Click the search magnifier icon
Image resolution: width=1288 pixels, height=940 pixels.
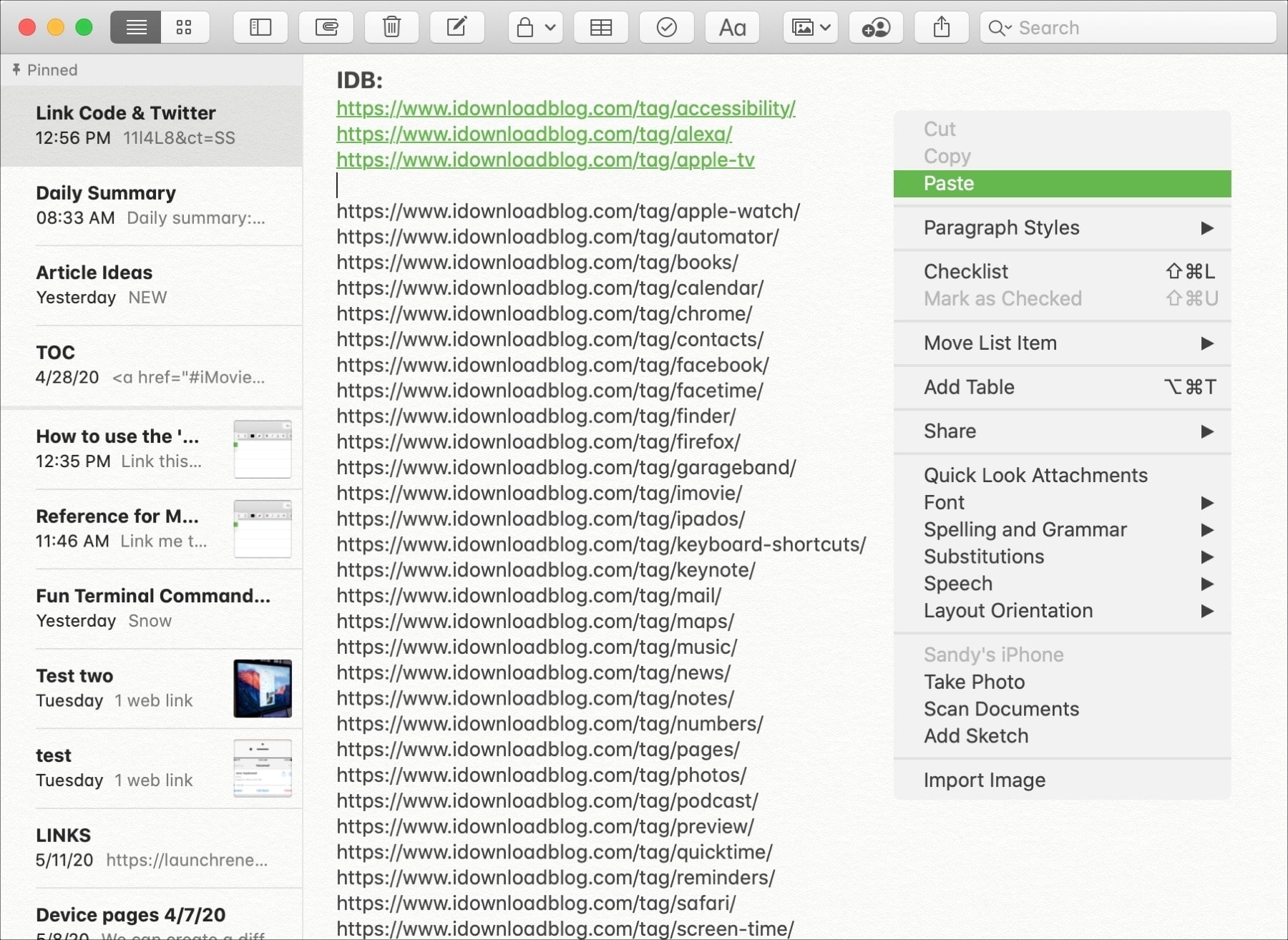pyautogui.click(x=999, y=28)
